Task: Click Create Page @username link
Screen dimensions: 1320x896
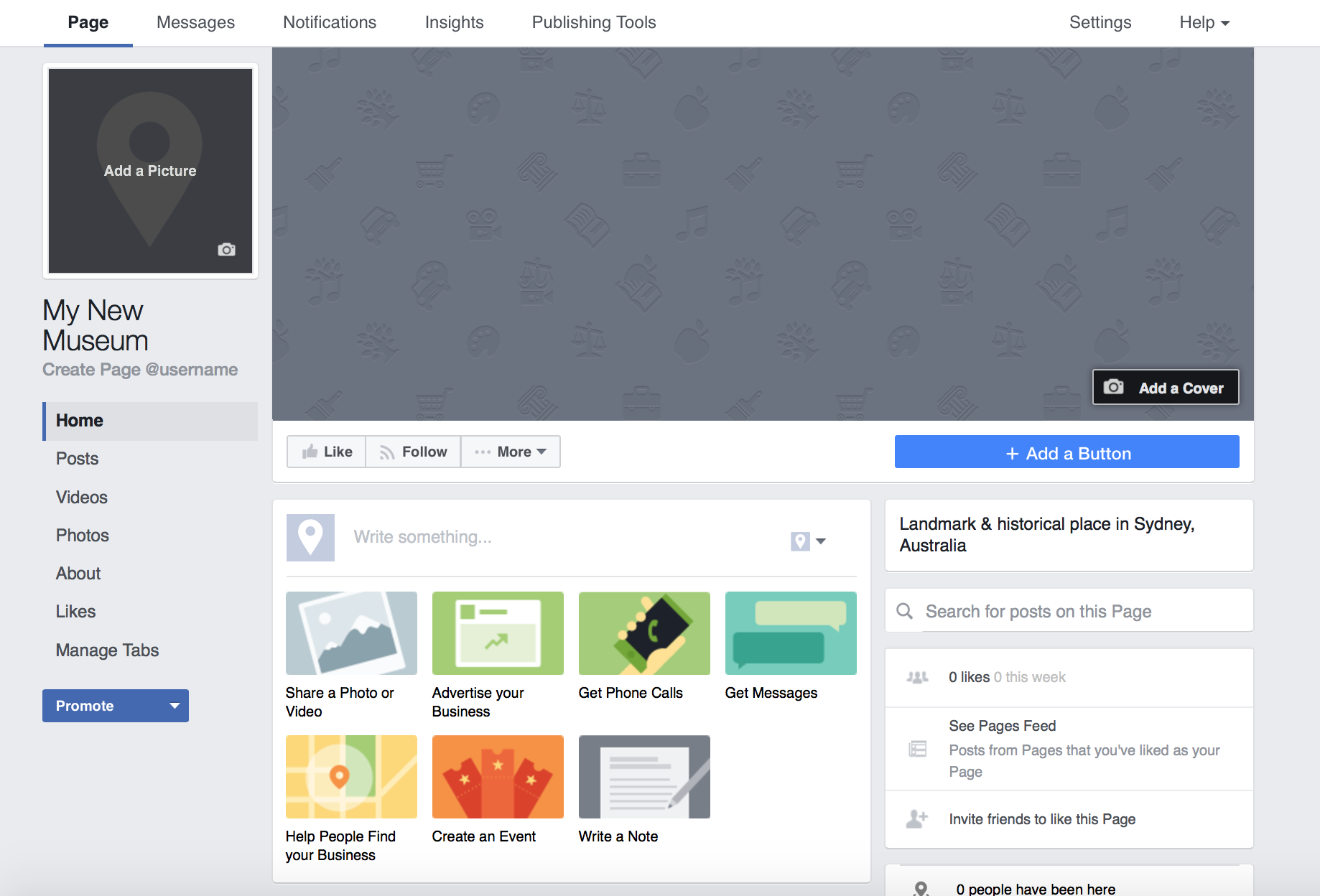Action: point(140,370)
